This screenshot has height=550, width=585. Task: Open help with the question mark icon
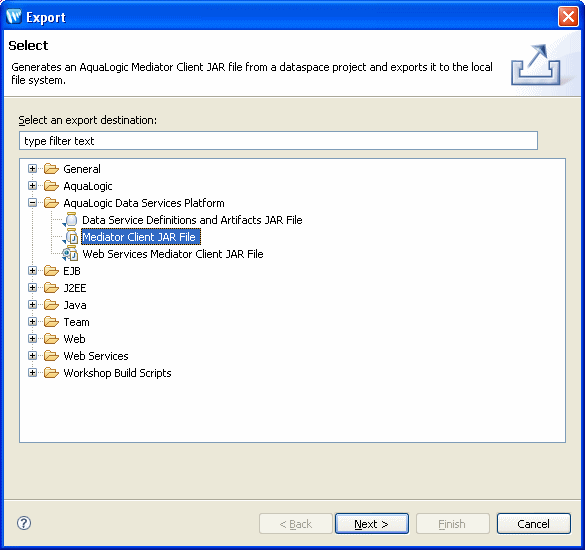click(24, 523)
